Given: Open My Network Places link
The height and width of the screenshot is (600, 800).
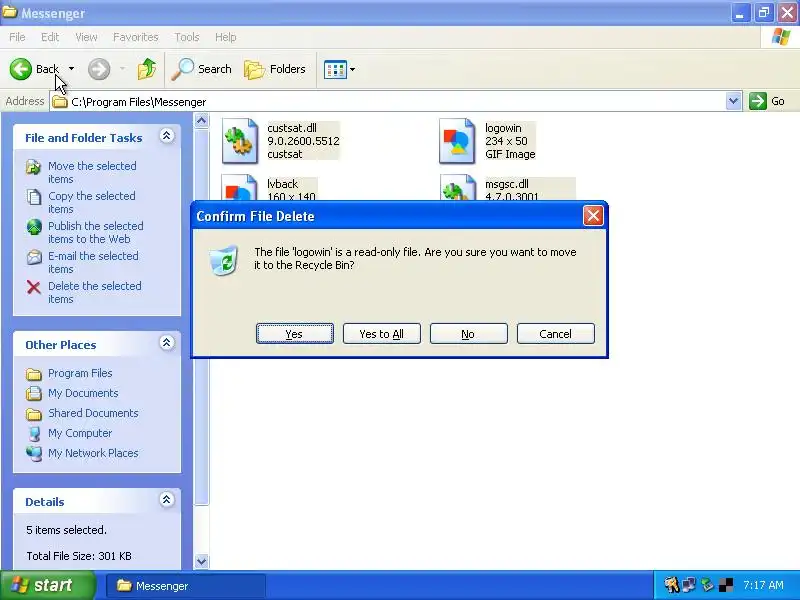Looking at the screenshot, I should (93, 453).
